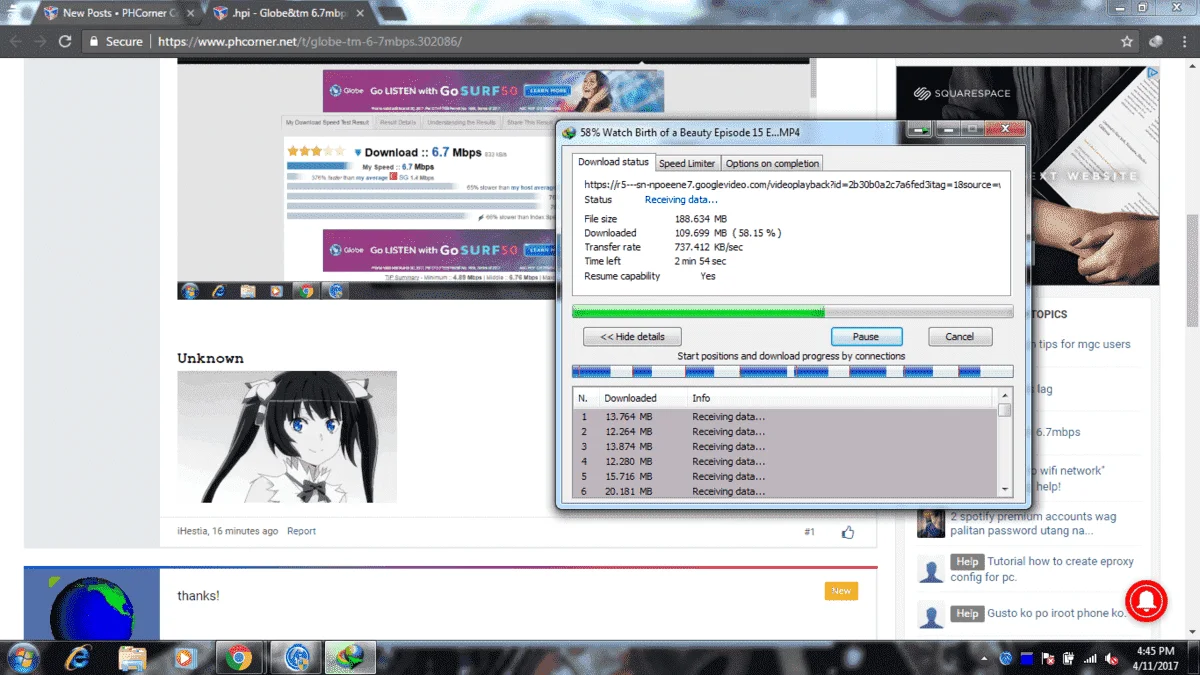Select connection row 3 with 13.874 MB
The width and height of the screenshot is (1200, 675).
784,446
